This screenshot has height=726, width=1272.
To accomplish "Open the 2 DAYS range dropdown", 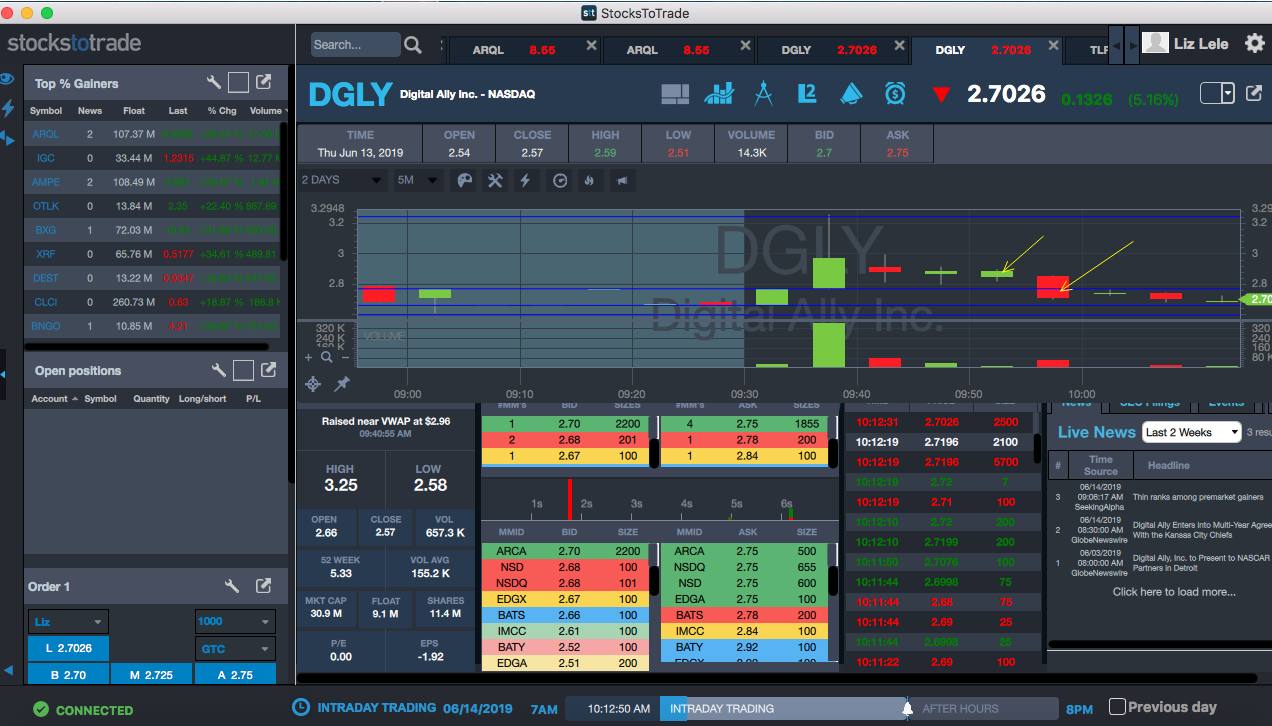I will point(342,180).
